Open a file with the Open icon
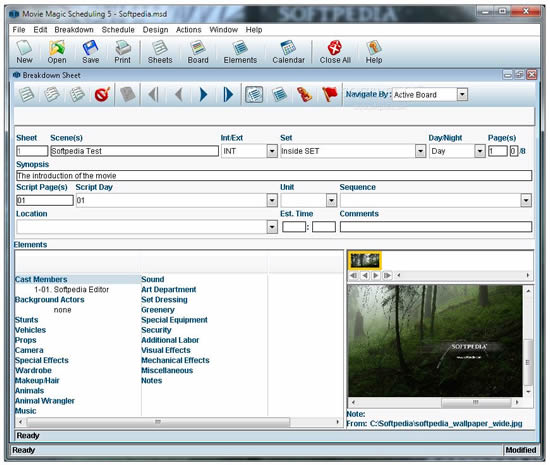Viewport: 550px width, 465px height. (57, 52)
